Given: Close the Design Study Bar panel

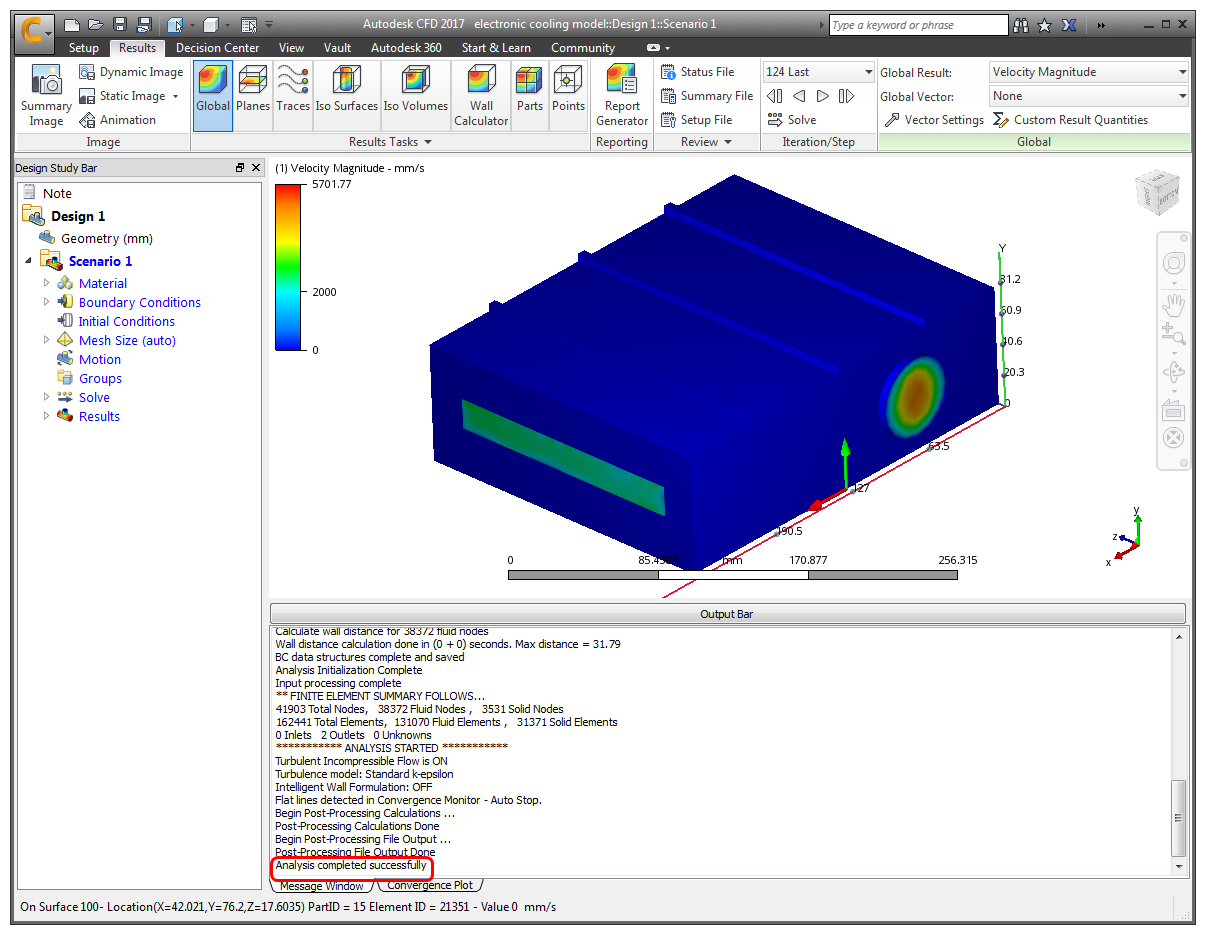Looking at the screenshot, I should click(x=256, y=168).
